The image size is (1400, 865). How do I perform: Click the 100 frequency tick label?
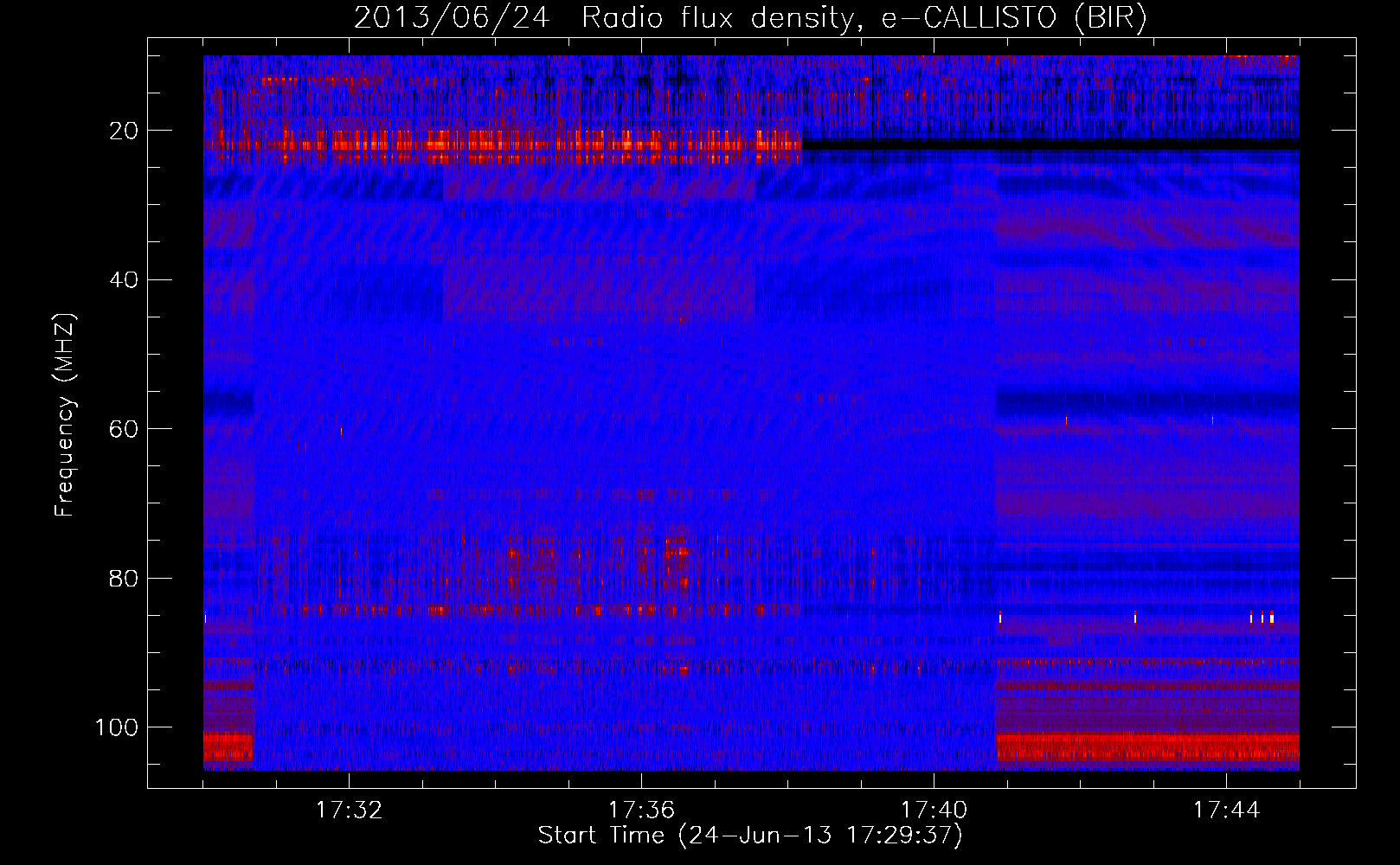pos(117,727)
